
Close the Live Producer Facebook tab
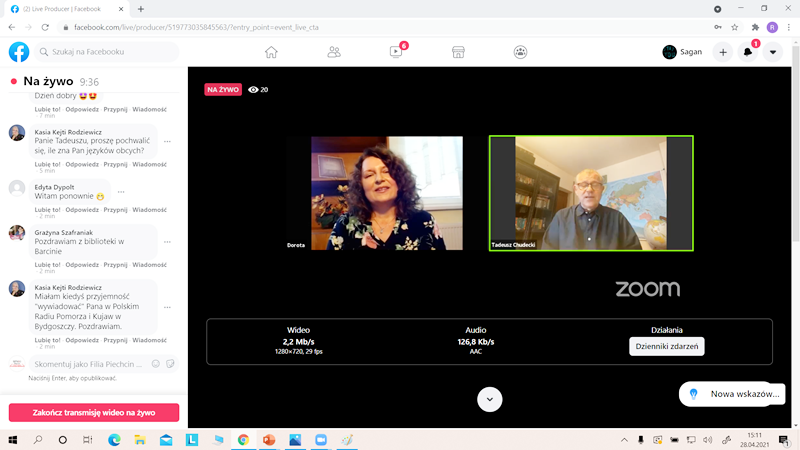pos(121,9)
